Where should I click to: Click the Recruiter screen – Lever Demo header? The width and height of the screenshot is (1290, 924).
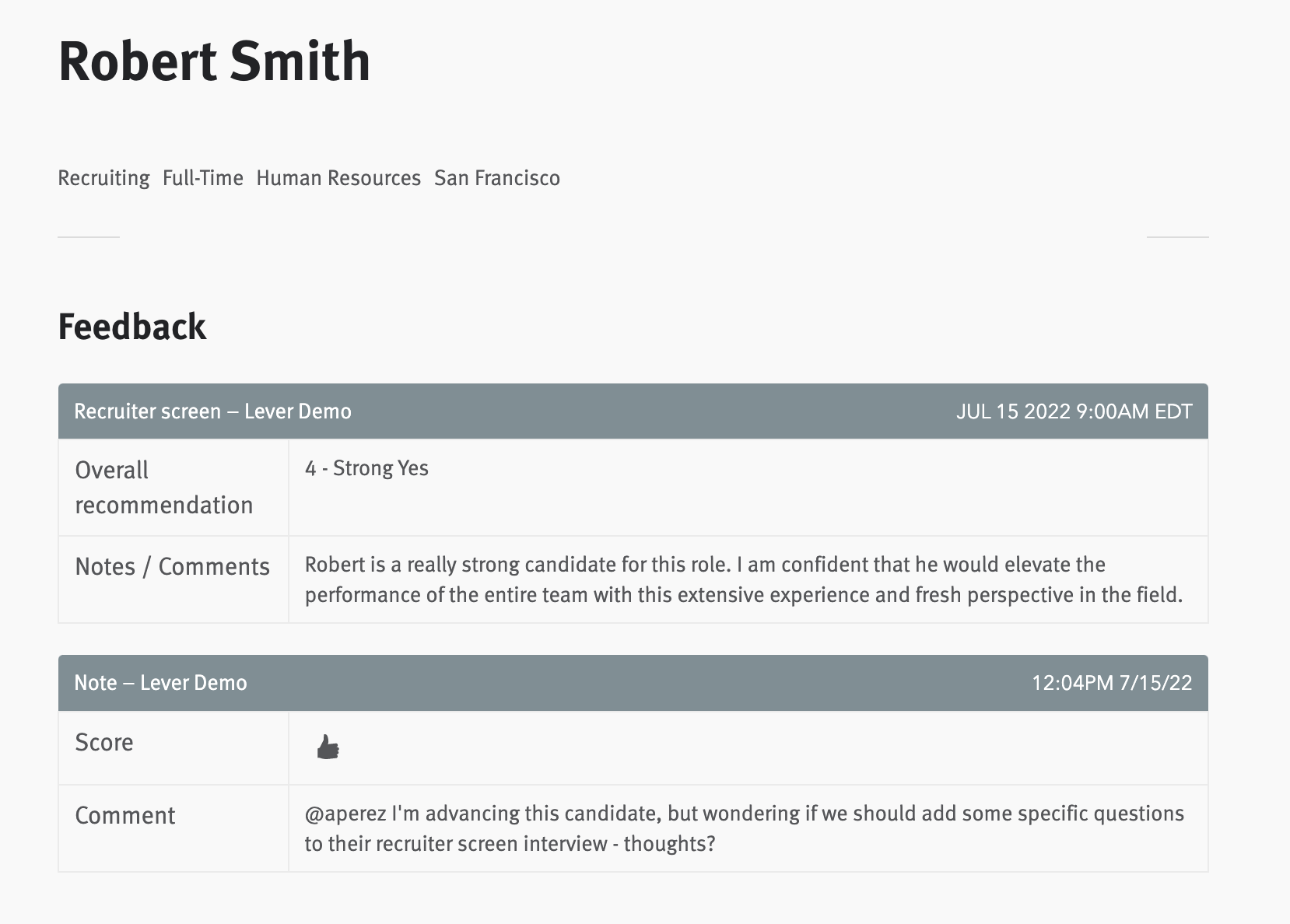(x=212, y=411)
